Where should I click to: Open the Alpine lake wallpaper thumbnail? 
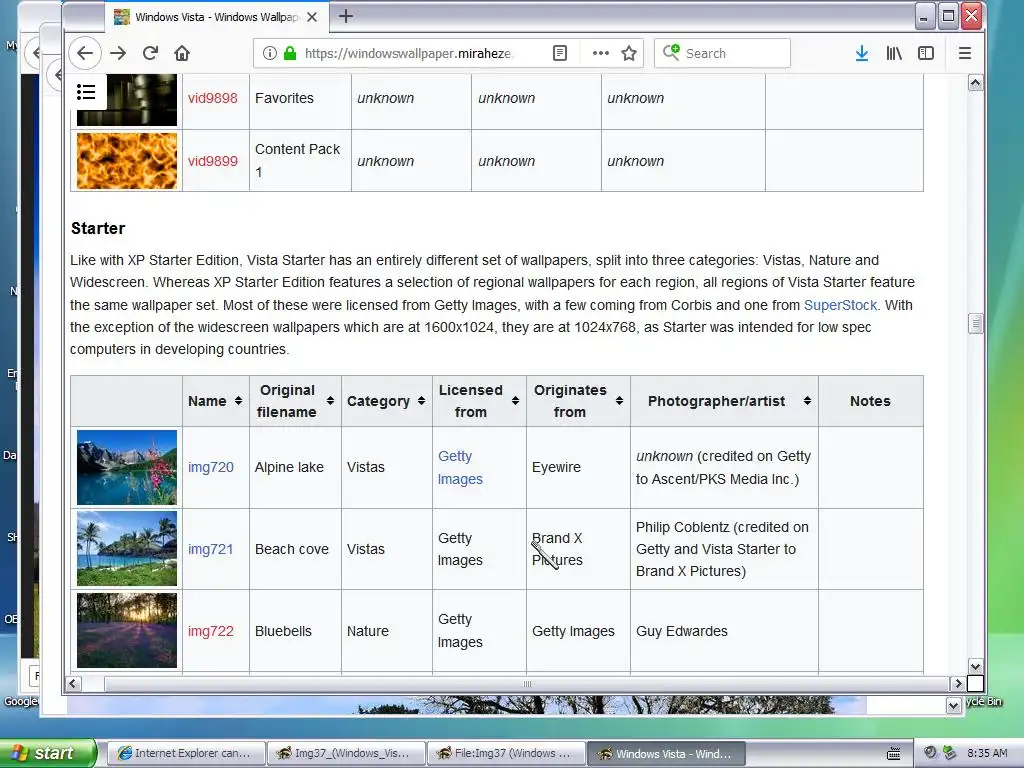(127, 467)
